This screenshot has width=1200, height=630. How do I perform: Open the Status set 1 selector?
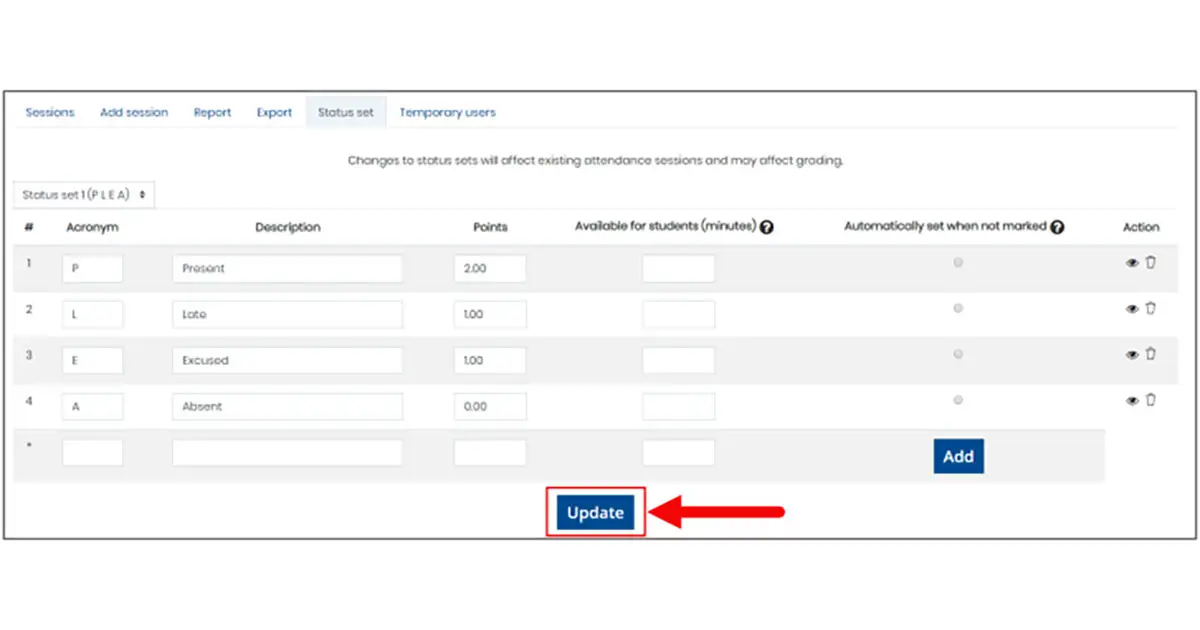click(83, 194)
